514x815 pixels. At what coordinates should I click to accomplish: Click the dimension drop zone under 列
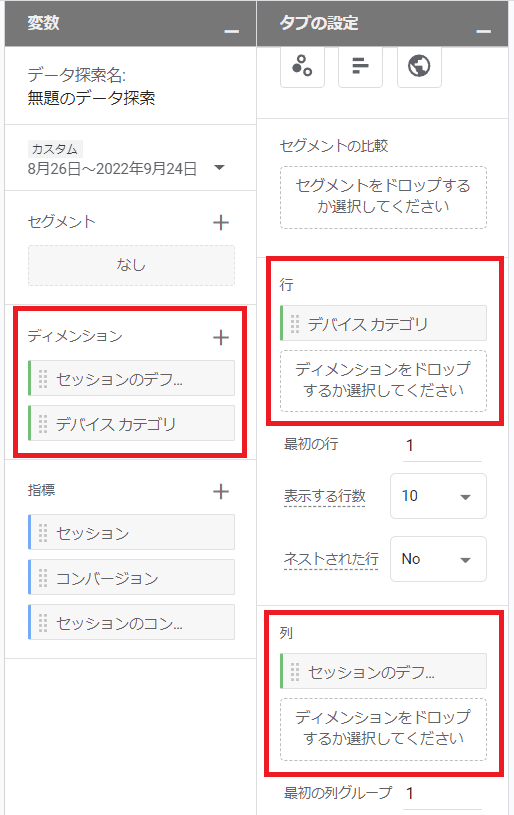point(384,729)
